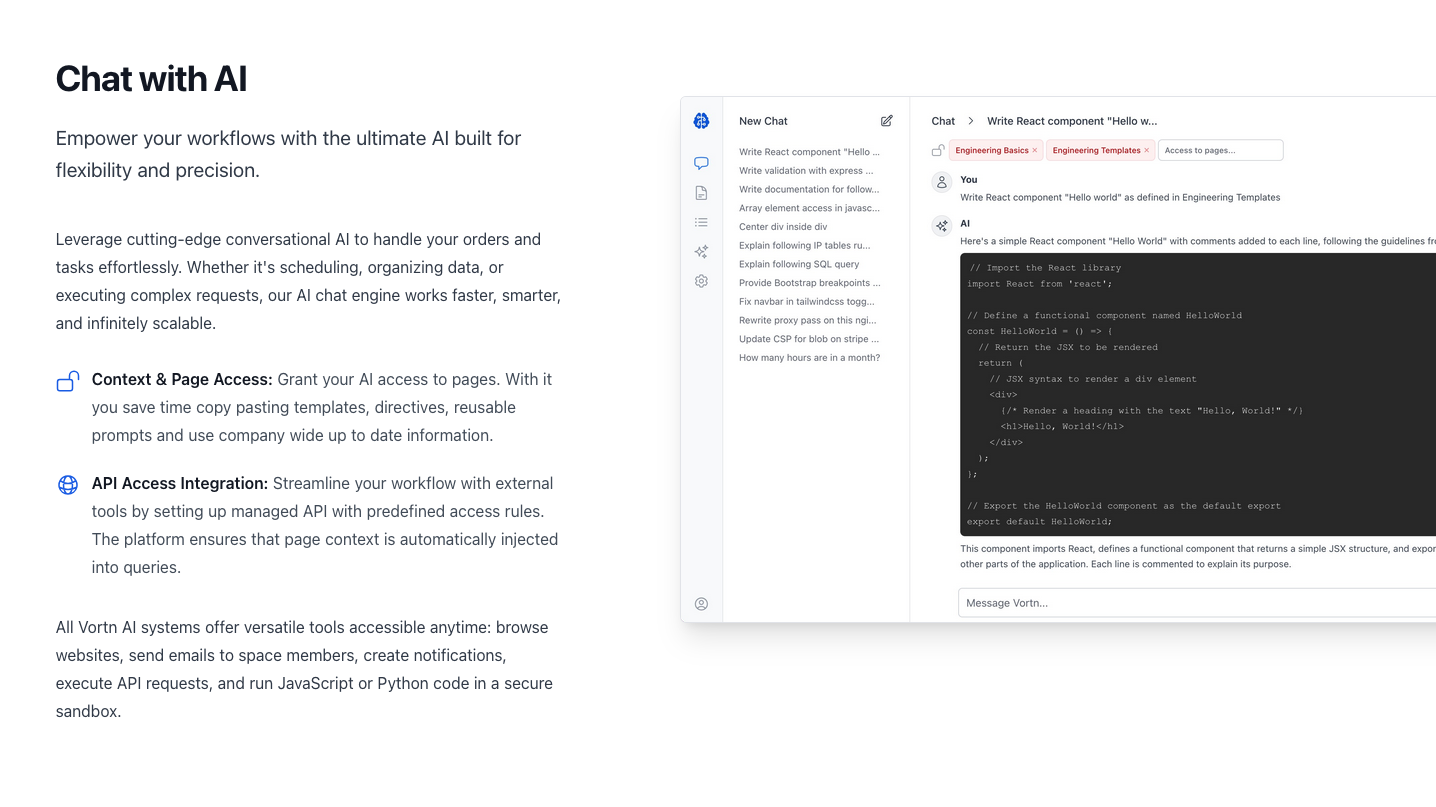Click the Context & Page Access: bold text
The width and height of the screenshot is (1436, 807).
coord(182,380)
